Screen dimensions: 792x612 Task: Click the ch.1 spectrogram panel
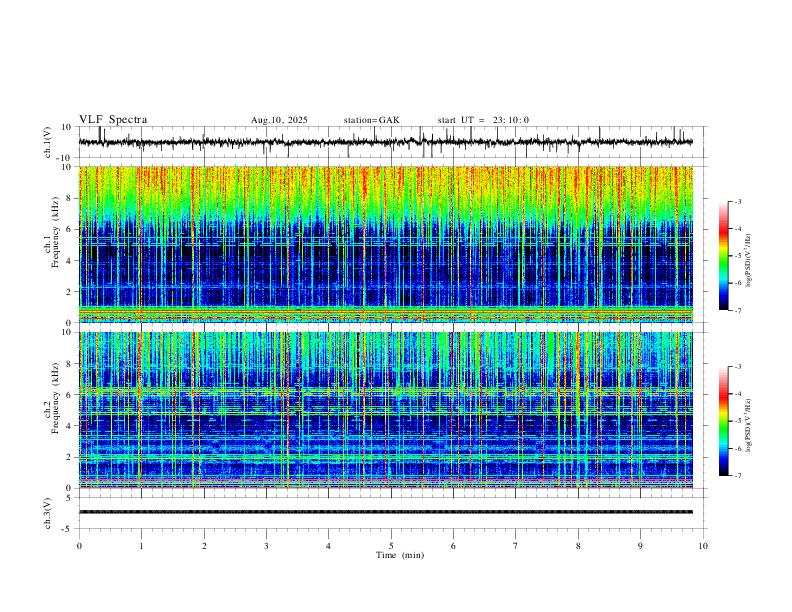click(x=385, y=244)
